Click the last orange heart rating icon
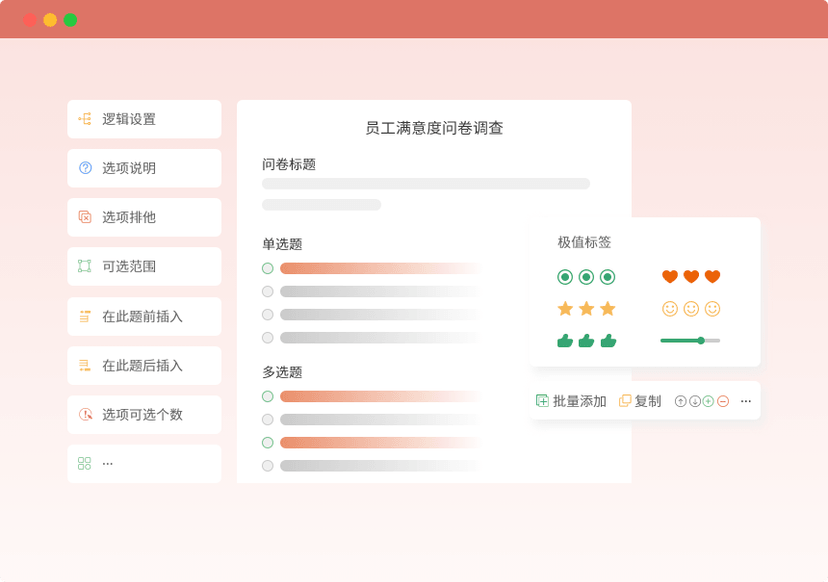Image resolution: width=828 pixels, height=582 pixels. tap(712, 276)
